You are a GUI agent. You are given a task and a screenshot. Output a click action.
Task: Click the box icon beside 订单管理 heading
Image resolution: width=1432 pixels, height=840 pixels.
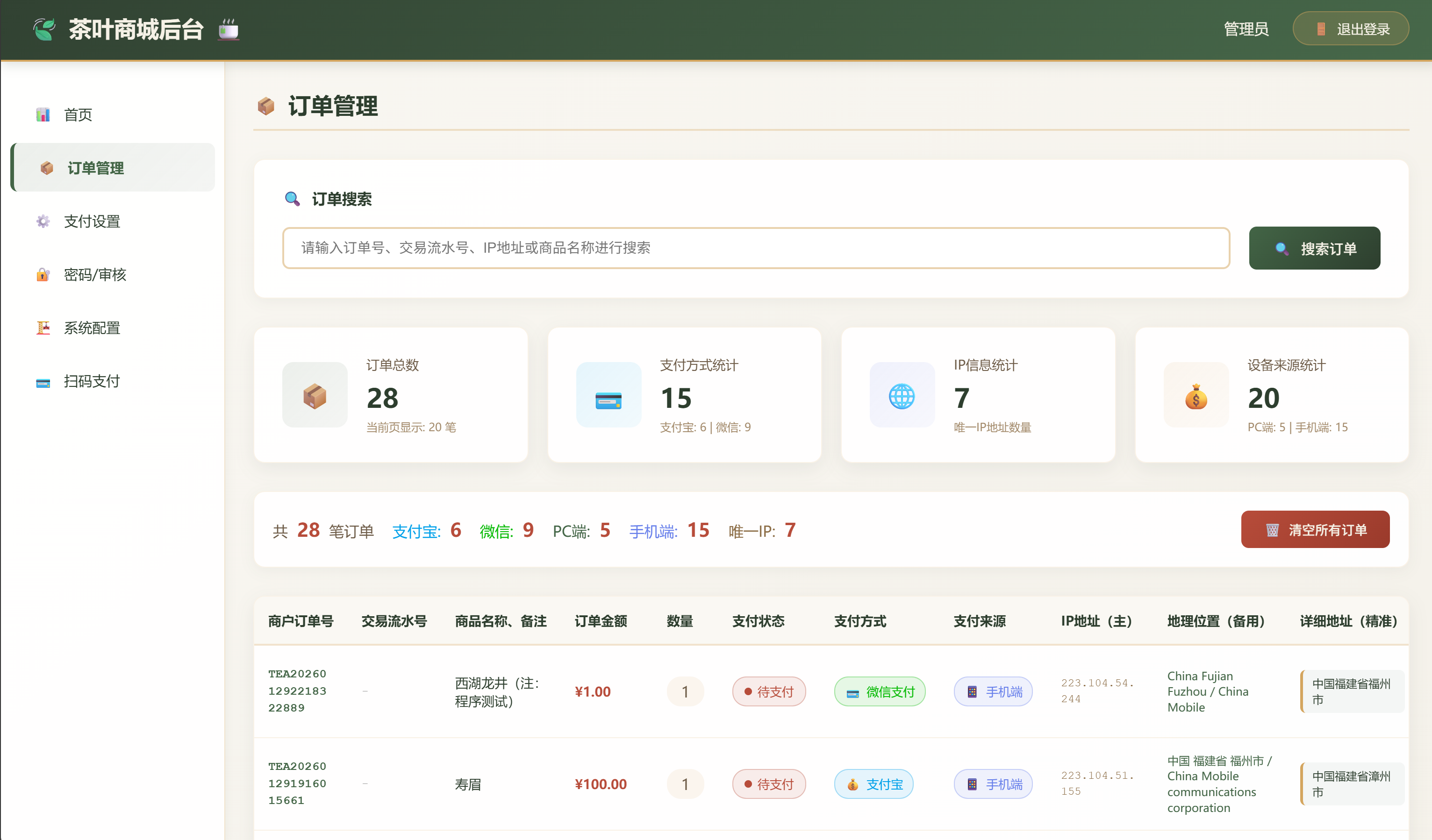[x=266, y=106]
